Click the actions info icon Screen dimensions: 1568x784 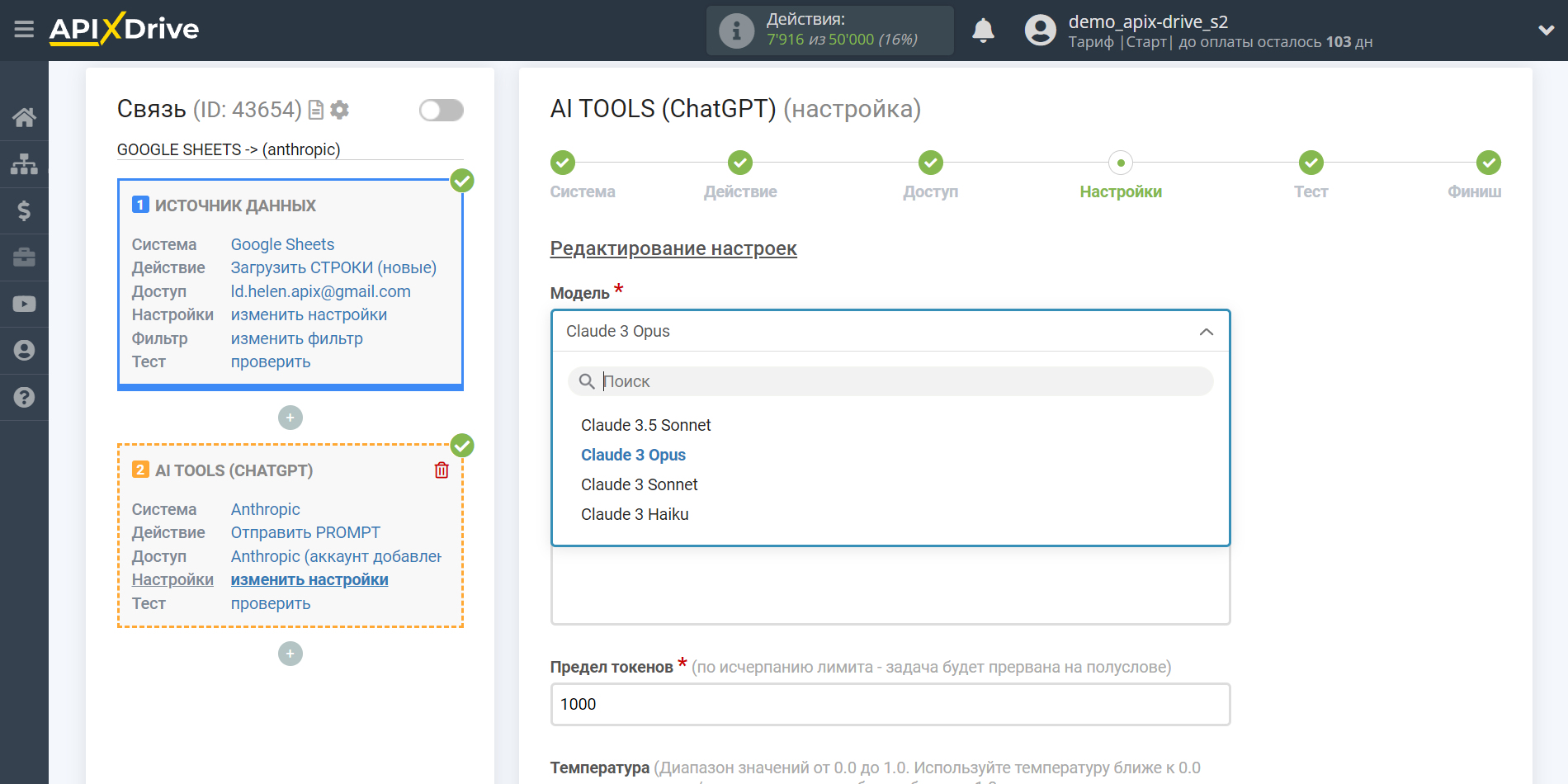click(736, 31)
